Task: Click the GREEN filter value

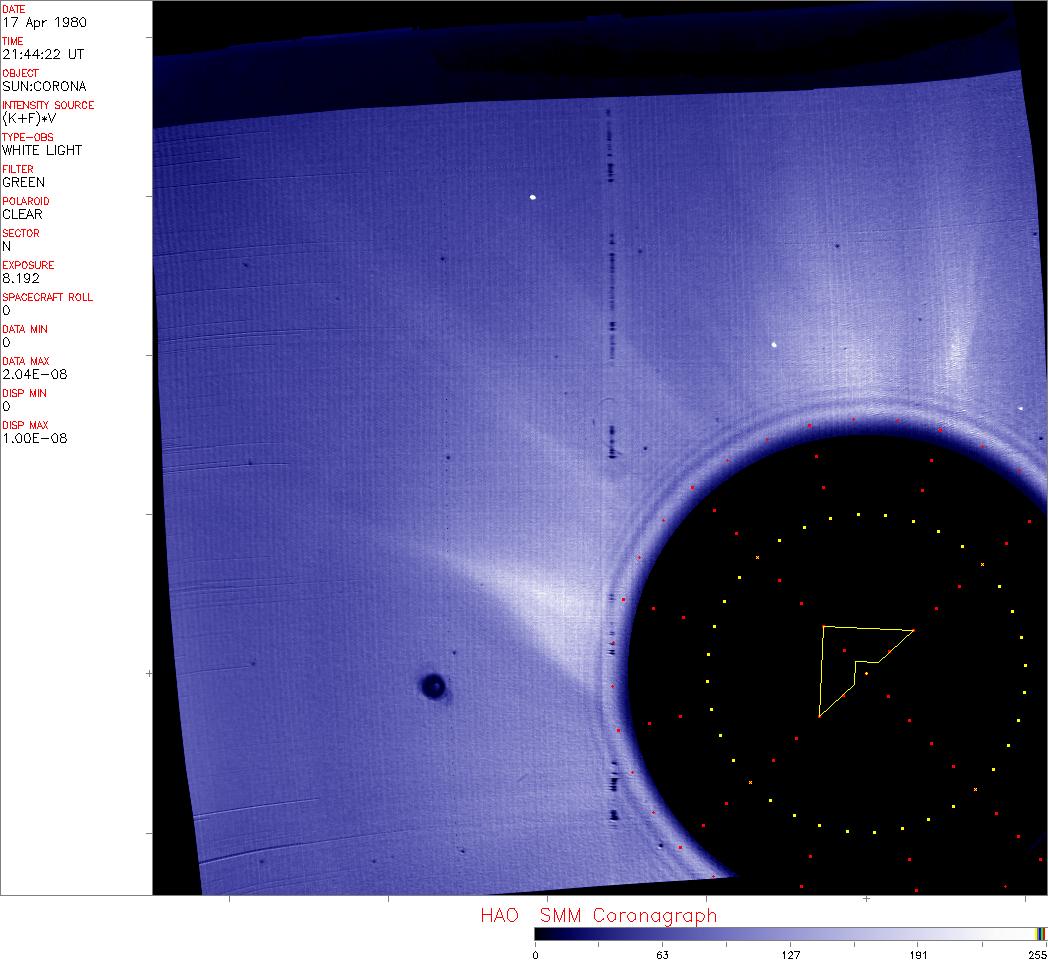Action: [23, 182]
